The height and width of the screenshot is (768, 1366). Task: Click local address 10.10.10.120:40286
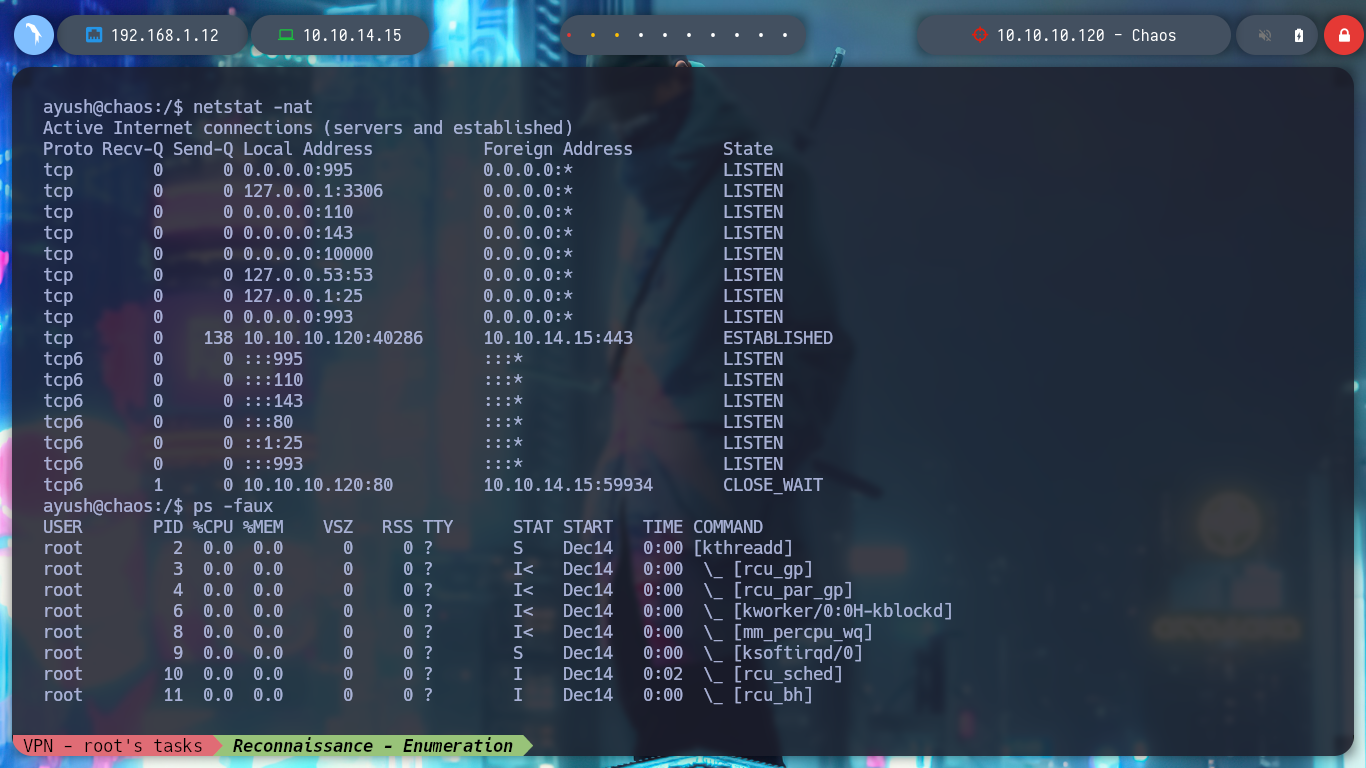point(333,338)
